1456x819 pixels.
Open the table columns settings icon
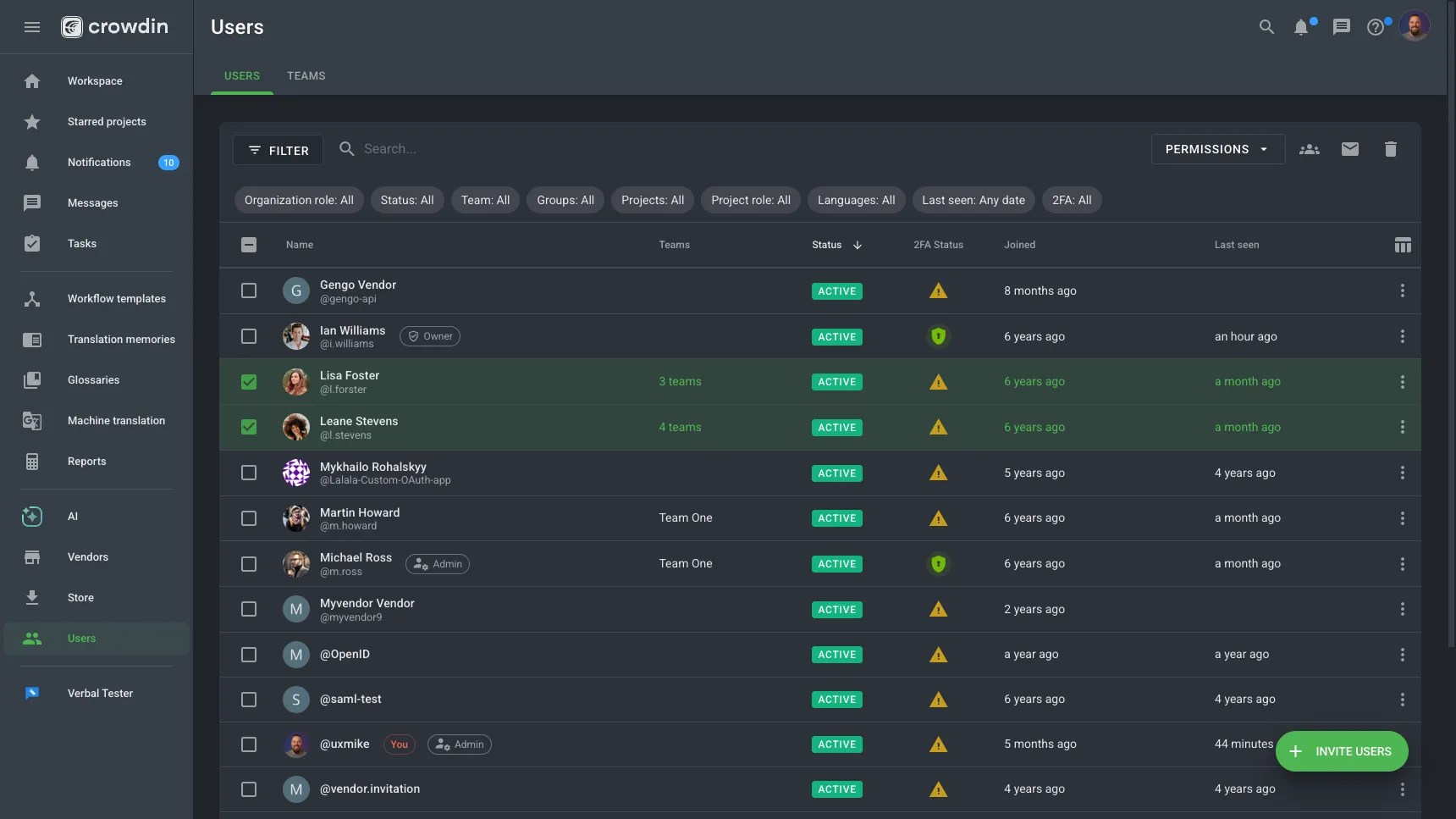point(1403,245)
